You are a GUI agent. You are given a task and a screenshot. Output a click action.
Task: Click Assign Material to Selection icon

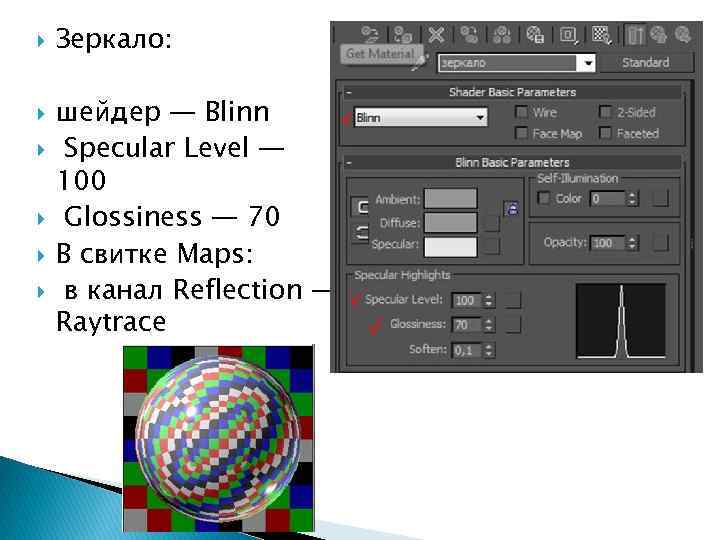pyautogui.click(x=403, y=35)
